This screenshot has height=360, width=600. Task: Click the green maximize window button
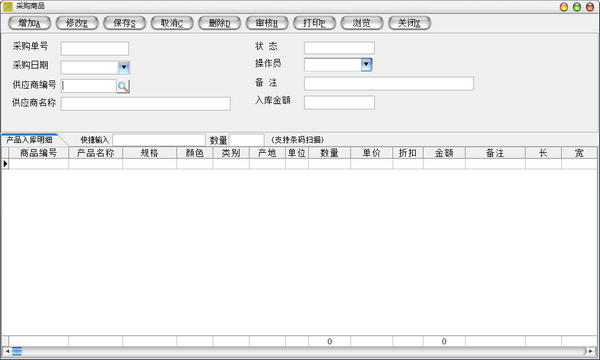577,7
